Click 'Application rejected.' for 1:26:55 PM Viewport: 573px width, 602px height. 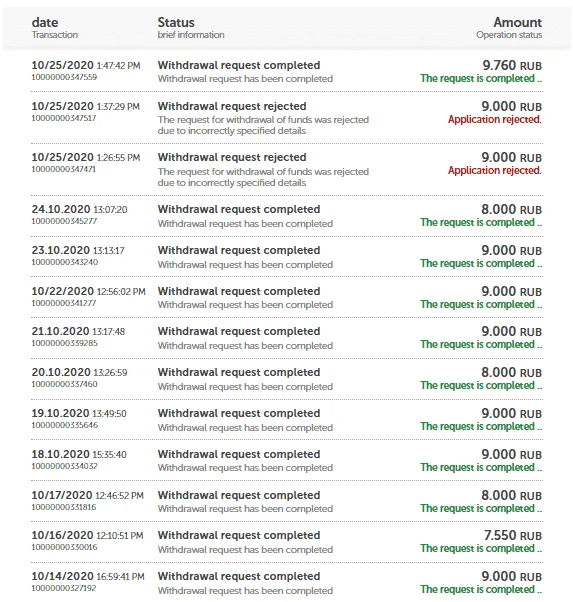click(x=495, y=170)
